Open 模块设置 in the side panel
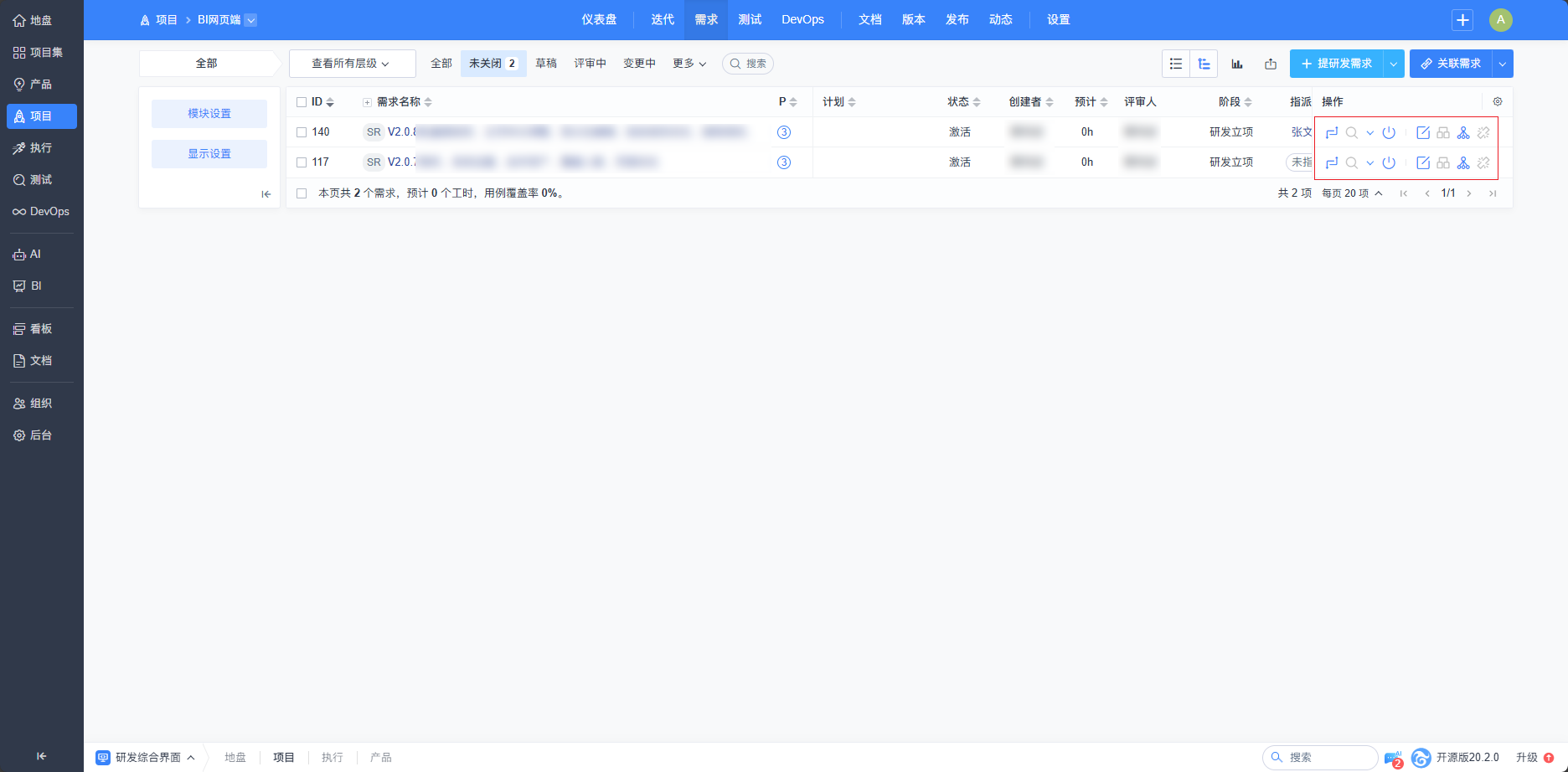Viewport: 1568px width, 772px height. [x=209, y=114]
